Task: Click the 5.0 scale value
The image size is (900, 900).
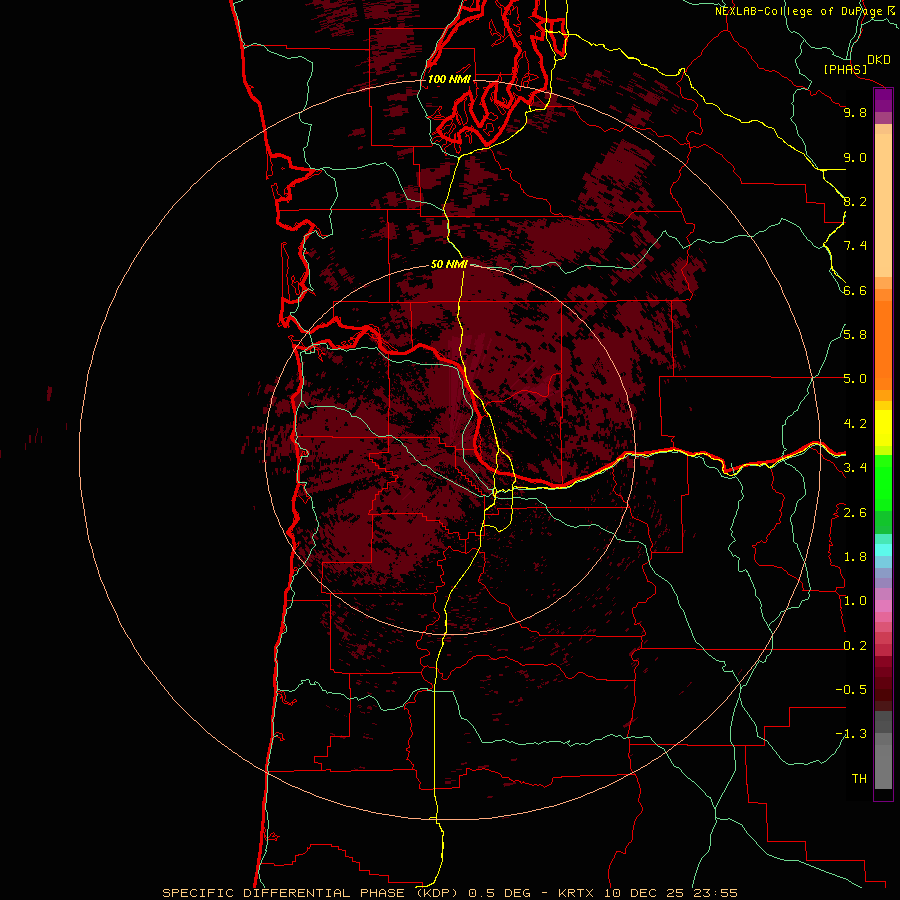Action: [855, 379]
